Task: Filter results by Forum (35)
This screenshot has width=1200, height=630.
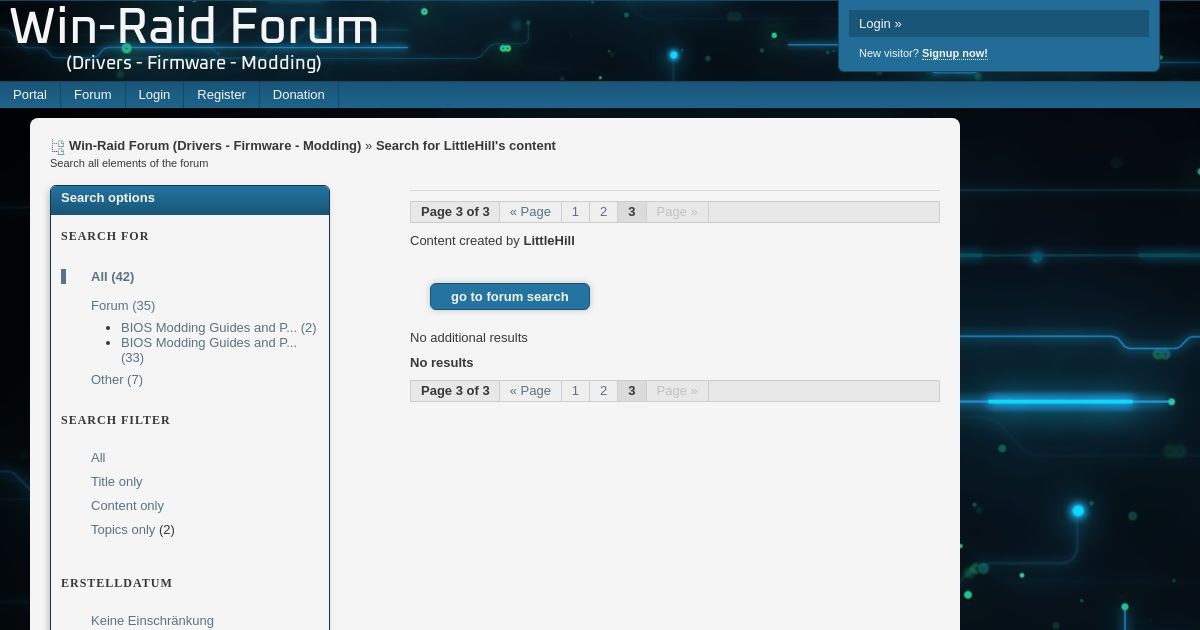Action: (123, 305)
